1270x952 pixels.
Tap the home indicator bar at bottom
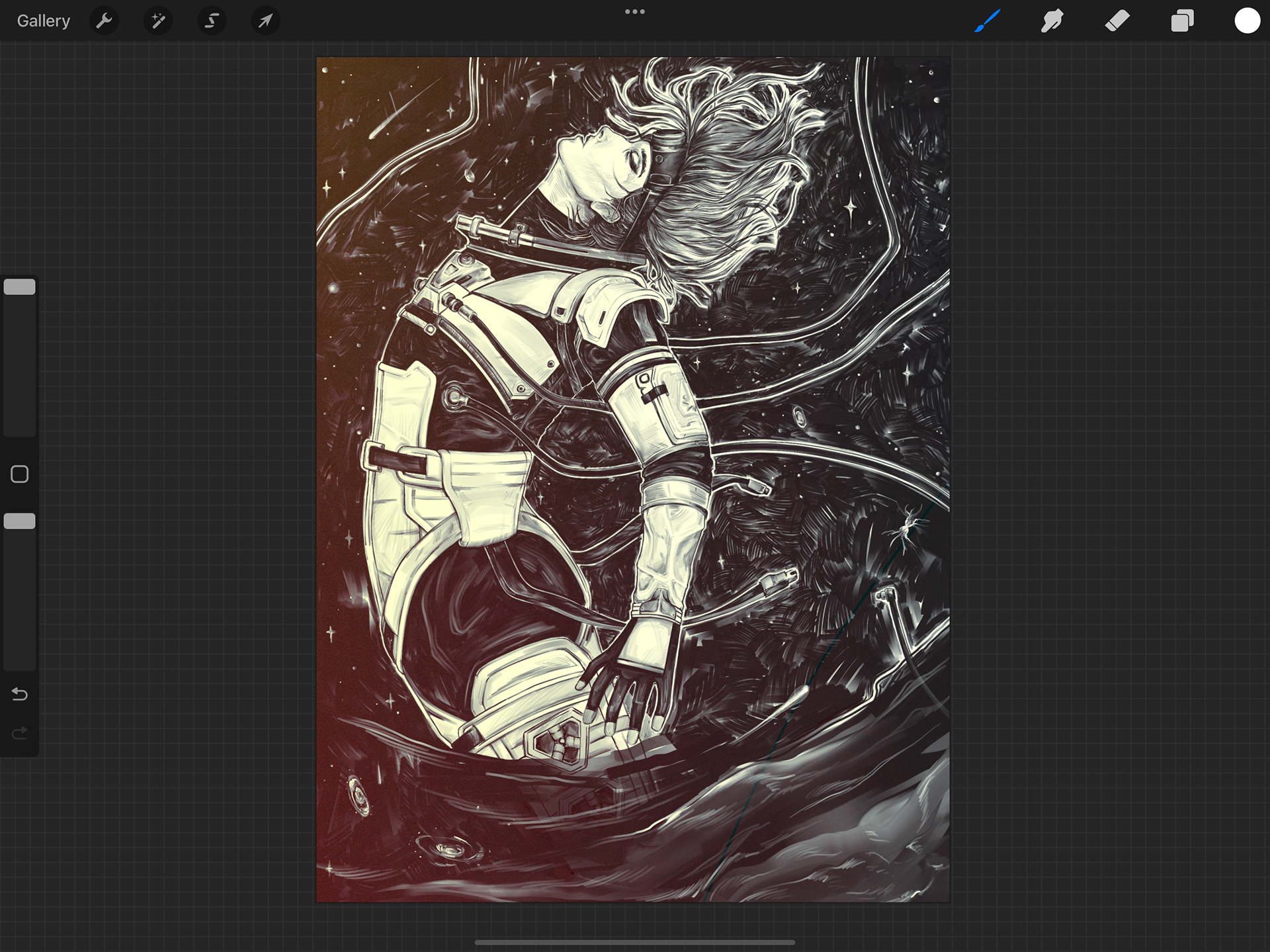pyautogui.click(x=634, y=942)
